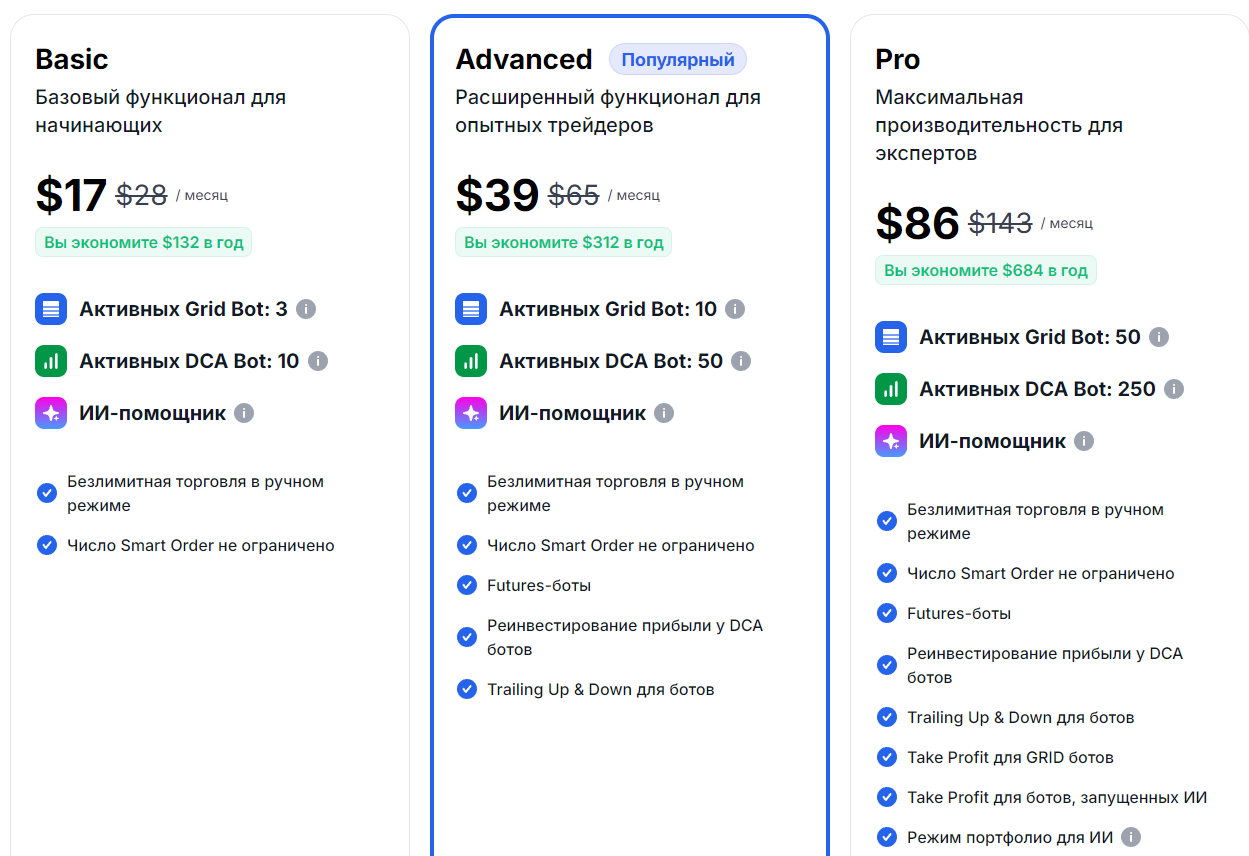1249x856 pixels.
Task: Click the DCA Bot icon in Basic plan
Action: click(51, 361)
